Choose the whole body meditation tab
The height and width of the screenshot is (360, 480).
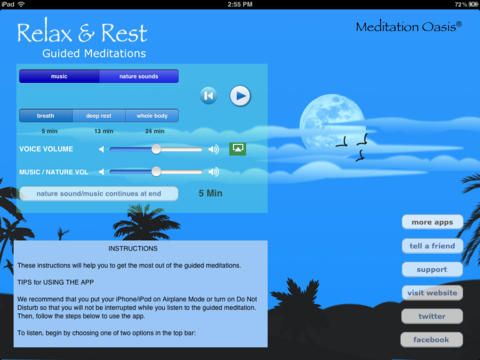[x=152, y=116]
